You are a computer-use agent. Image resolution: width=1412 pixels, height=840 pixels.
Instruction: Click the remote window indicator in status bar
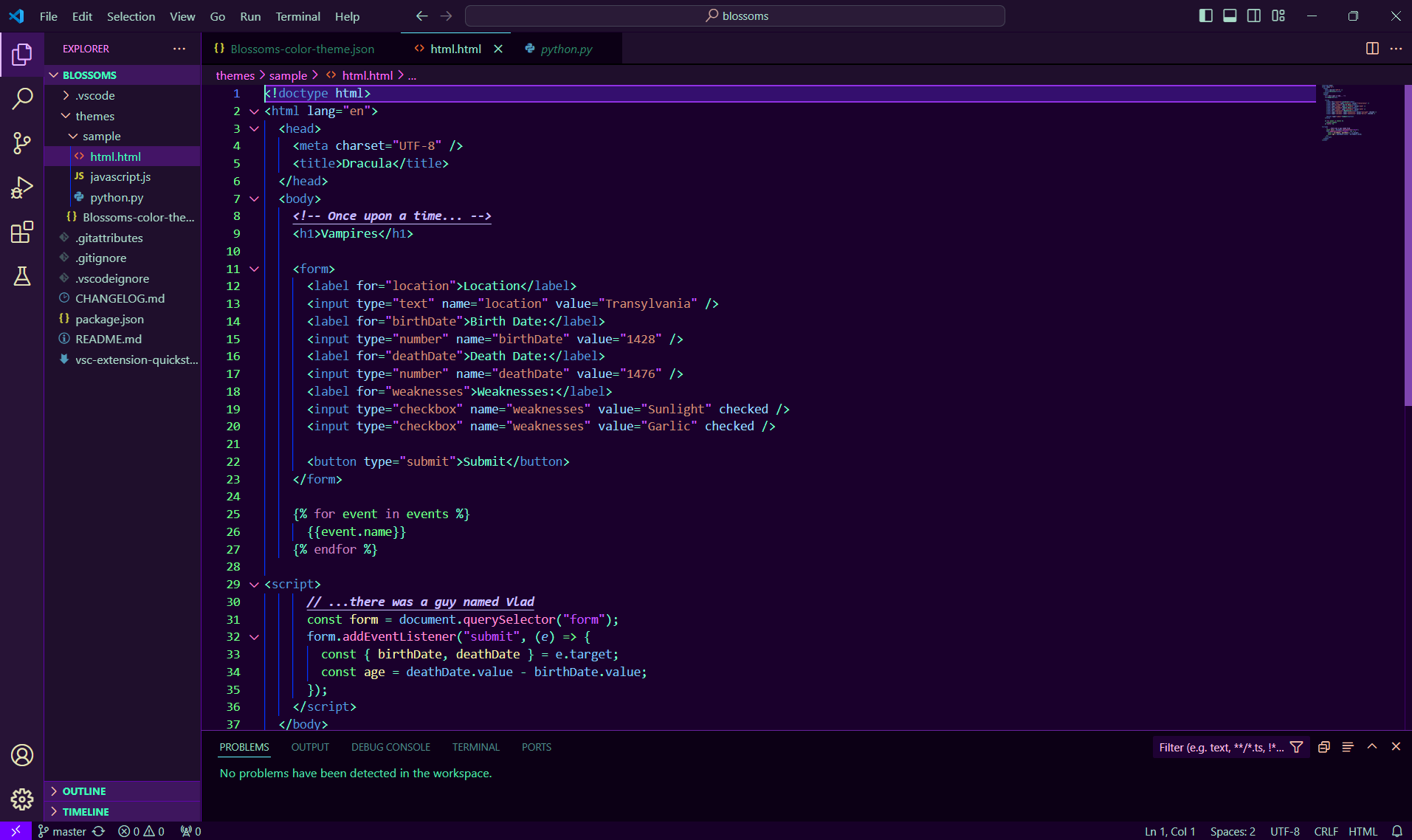[x=16, y=831]
